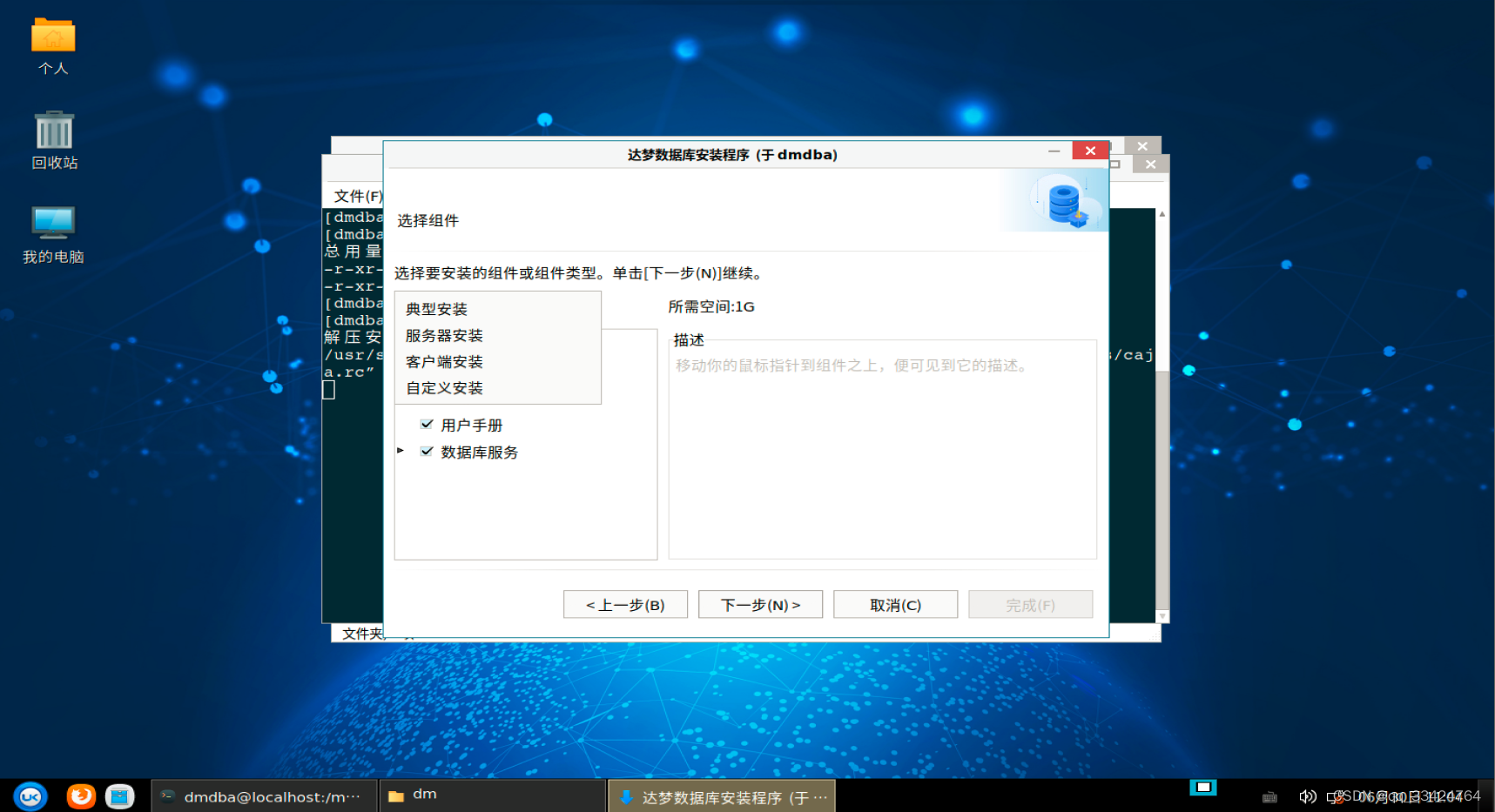1495x812 pixels.
Task: Choose 客户端安装 from the install type list
Action: [498, 361]
